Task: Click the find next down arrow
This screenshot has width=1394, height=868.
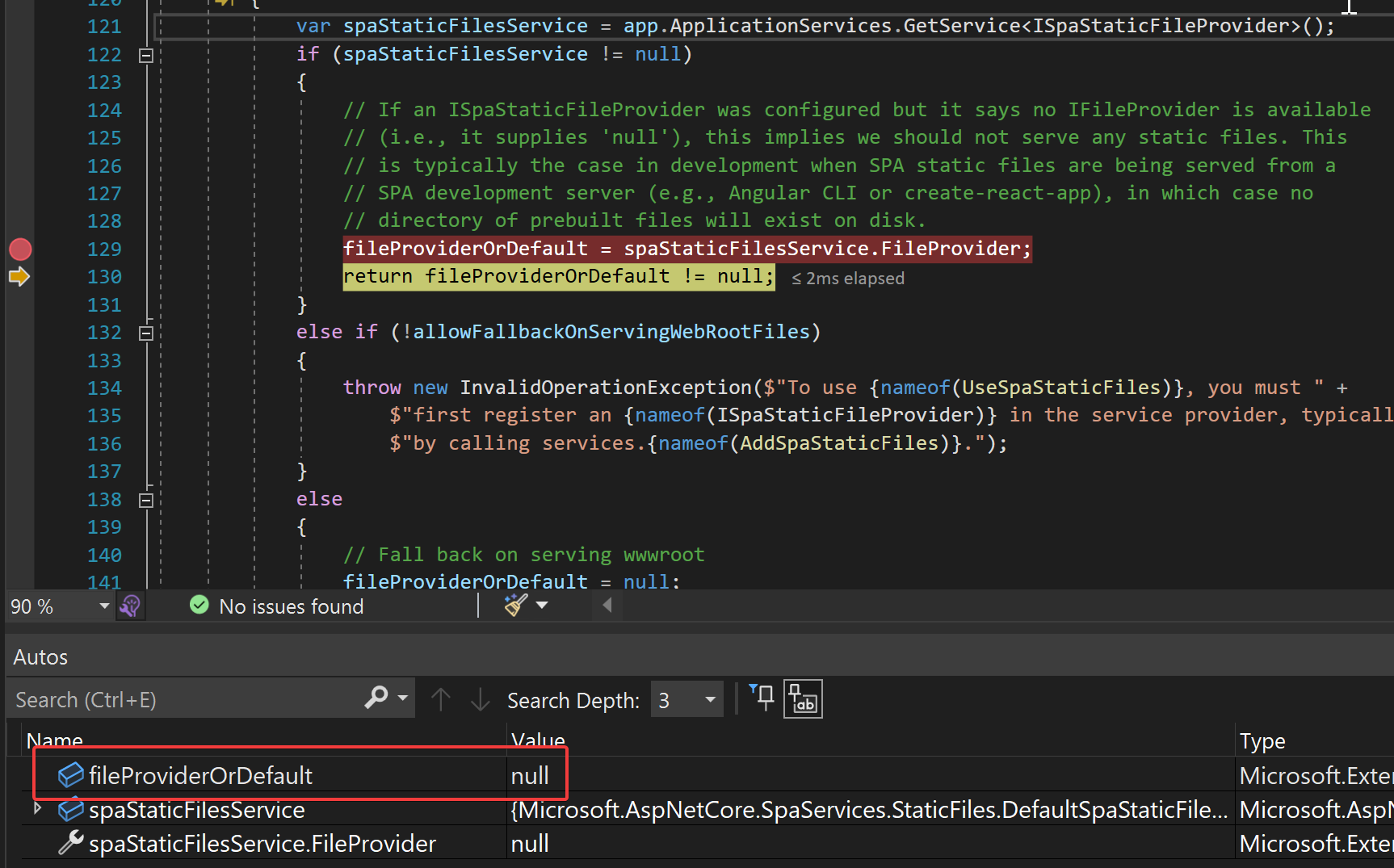Action: (x=480, y=699)
